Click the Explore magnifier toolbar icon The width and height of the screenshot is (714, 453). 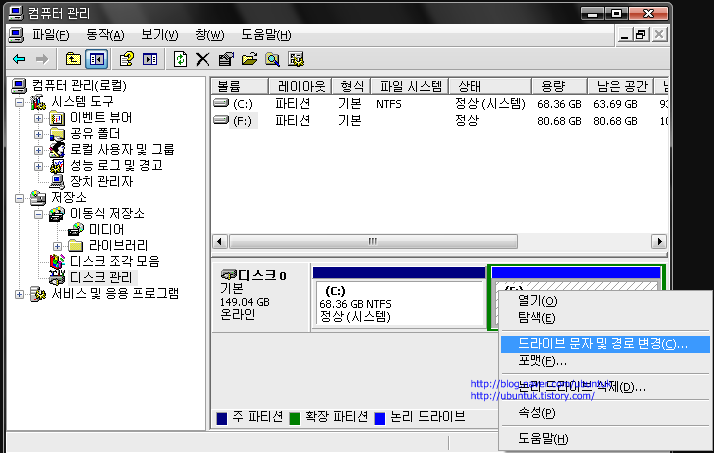[x=272, y=59]
